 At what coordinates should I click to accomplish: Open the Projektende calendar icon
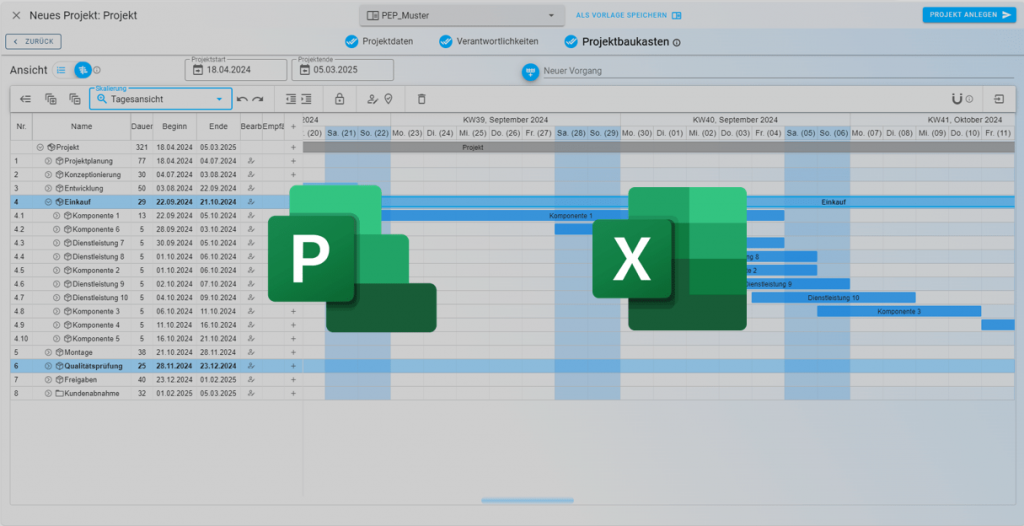pyautogui.click(x=305, y=70)
